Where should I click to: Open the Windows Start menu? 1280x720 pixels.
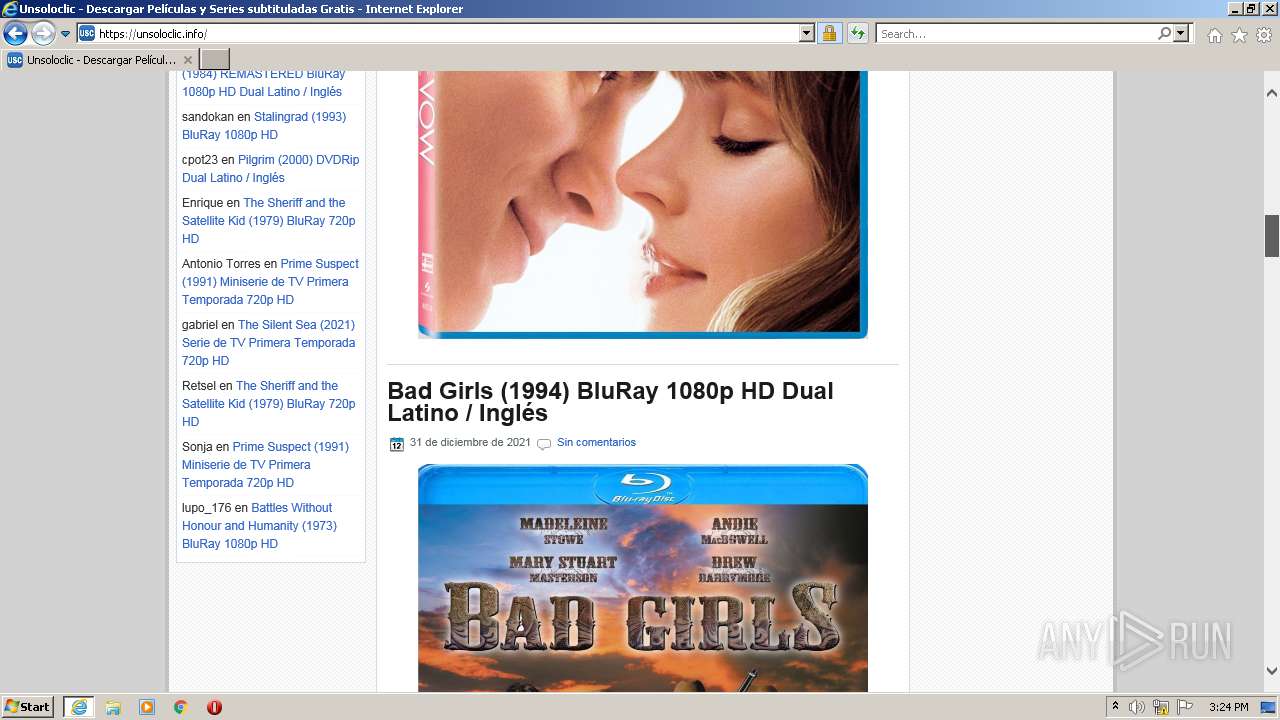pyautogui.click(x=28, y=706)
